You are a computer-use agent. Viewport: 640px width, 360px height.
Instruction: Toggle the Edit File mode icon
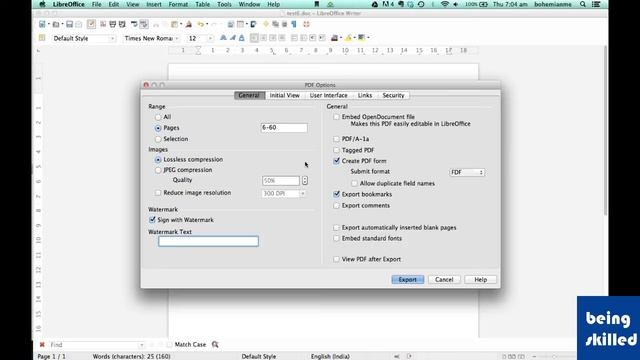tap(91, 24)
